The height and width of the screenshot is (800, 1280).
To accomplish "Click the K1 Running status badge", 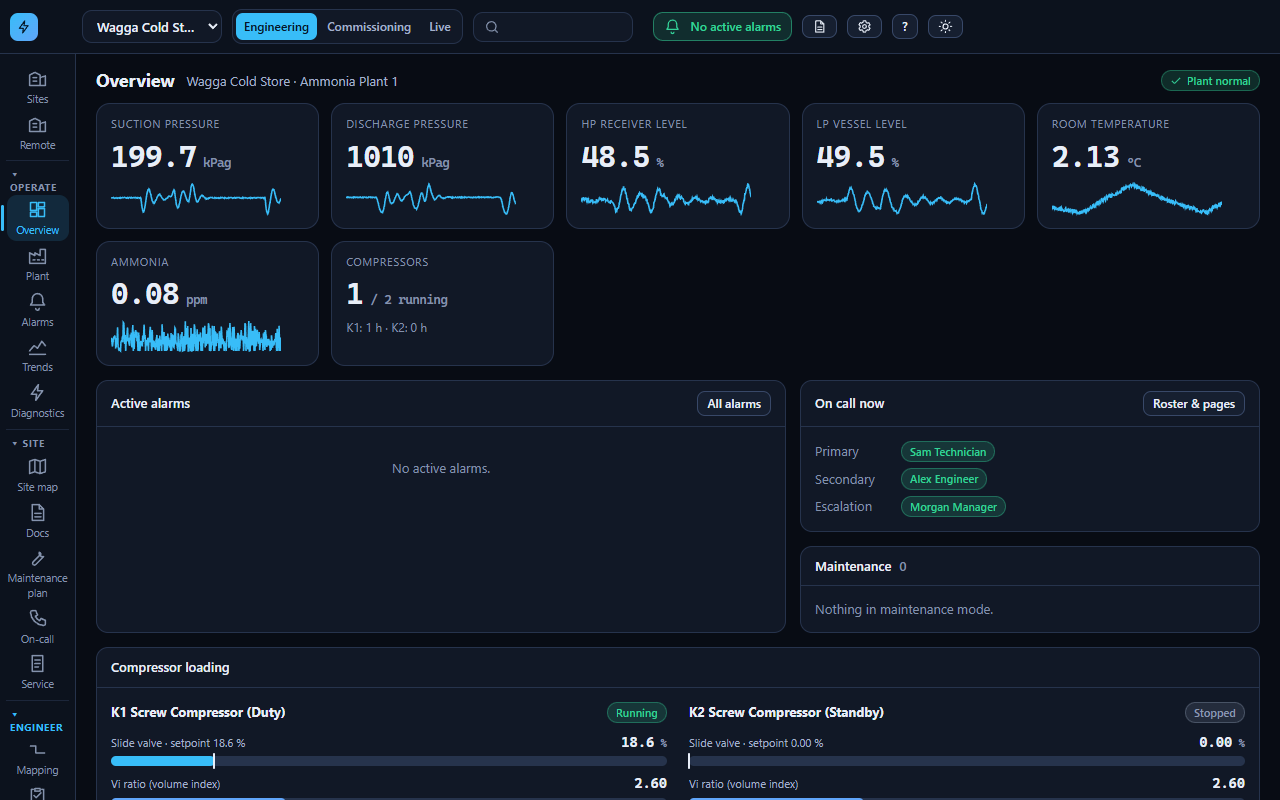I will click(x=637, y=713).
